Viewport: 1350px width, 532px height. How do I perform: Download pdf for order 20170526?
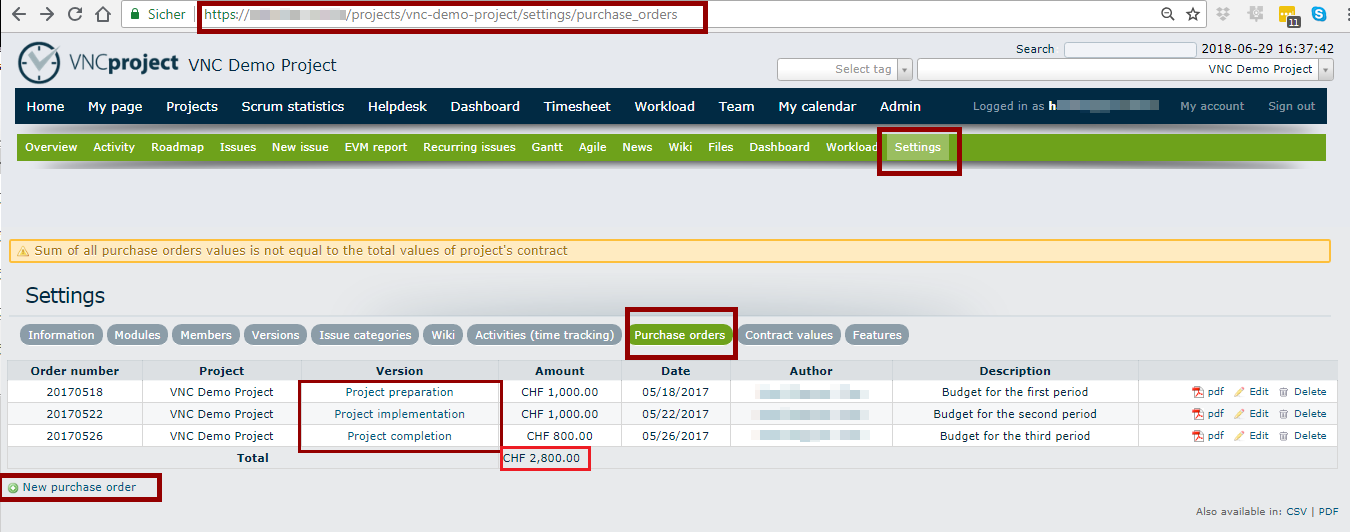[1208, 436]
